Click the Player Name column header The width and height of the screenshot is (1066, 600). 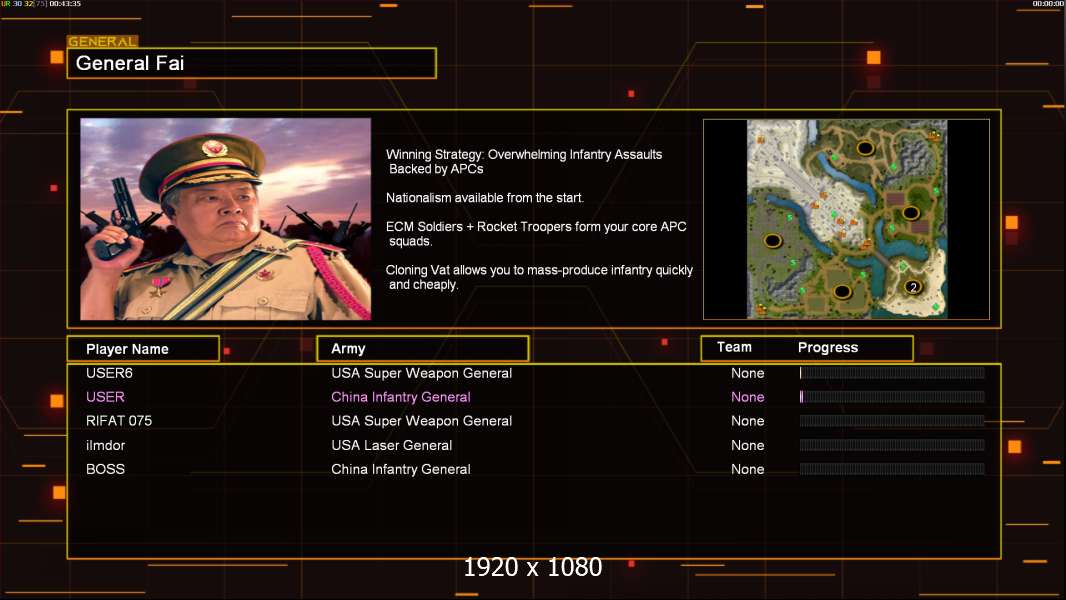tap(143, 349)
